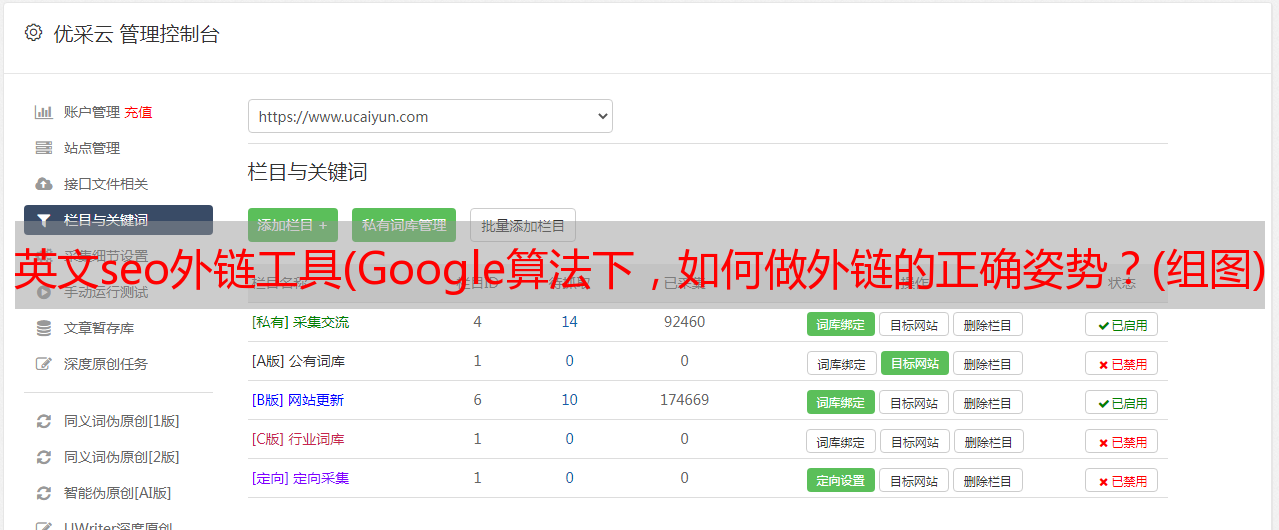Click the filter icon for 栏目与关键词

[x=43, y=220]
